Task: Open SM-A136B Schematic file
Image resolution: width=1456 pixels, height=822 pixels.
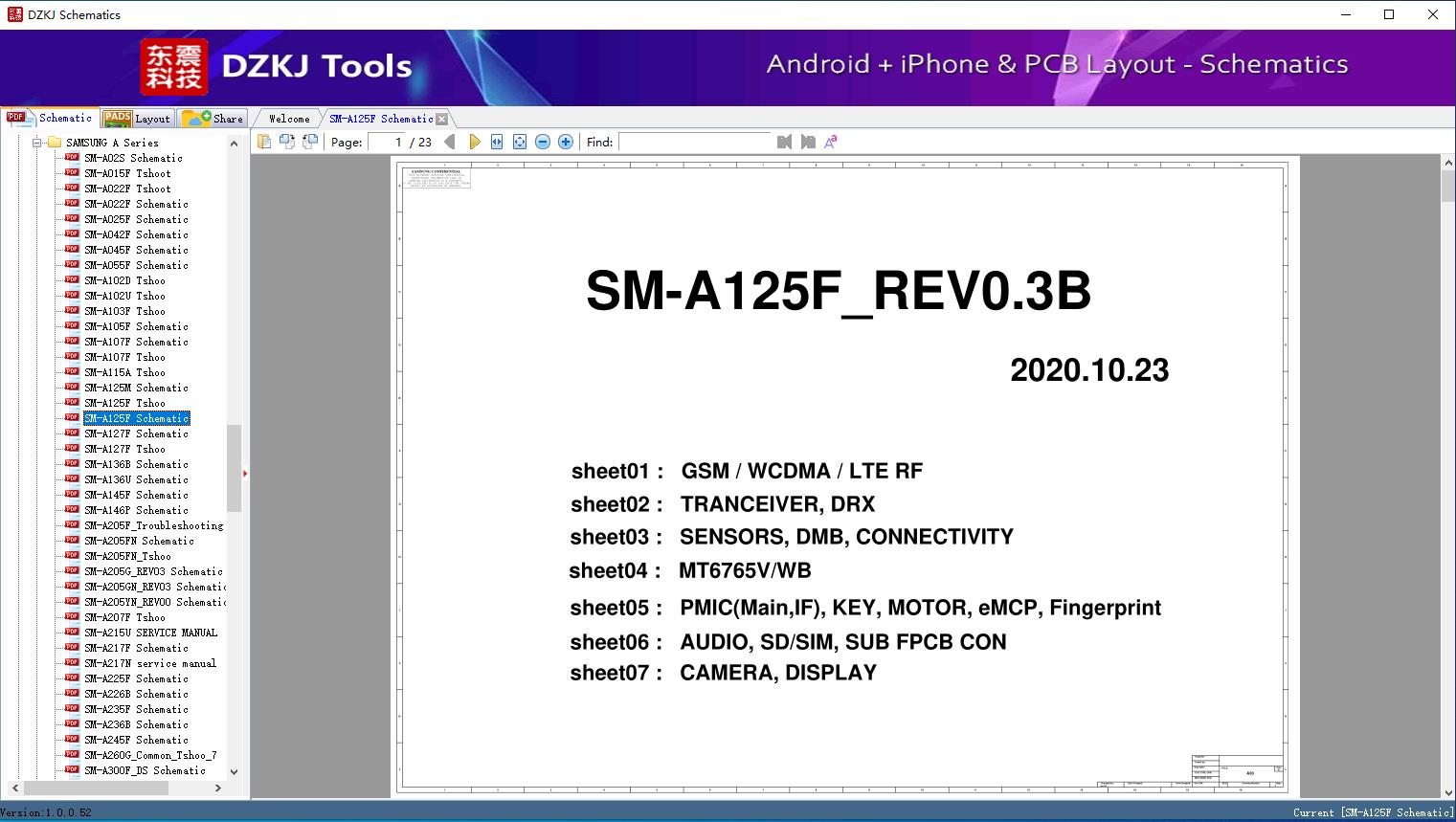Action: pyautogui.click(x=136, y=464)
